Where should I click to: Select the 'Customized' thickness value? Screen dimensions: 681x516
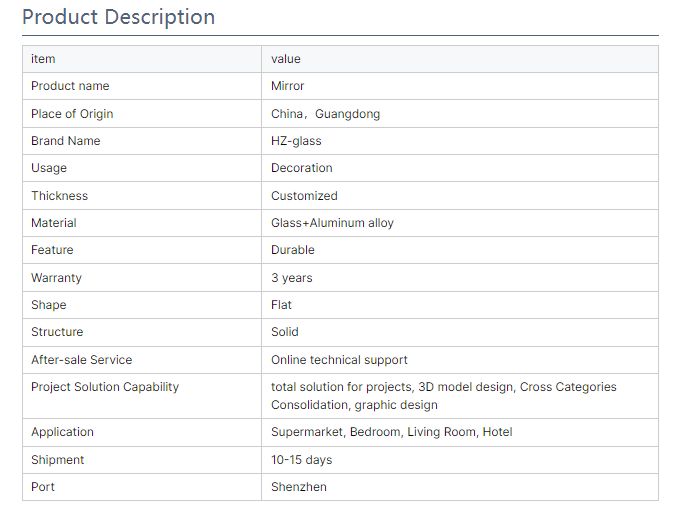point(304,196)
